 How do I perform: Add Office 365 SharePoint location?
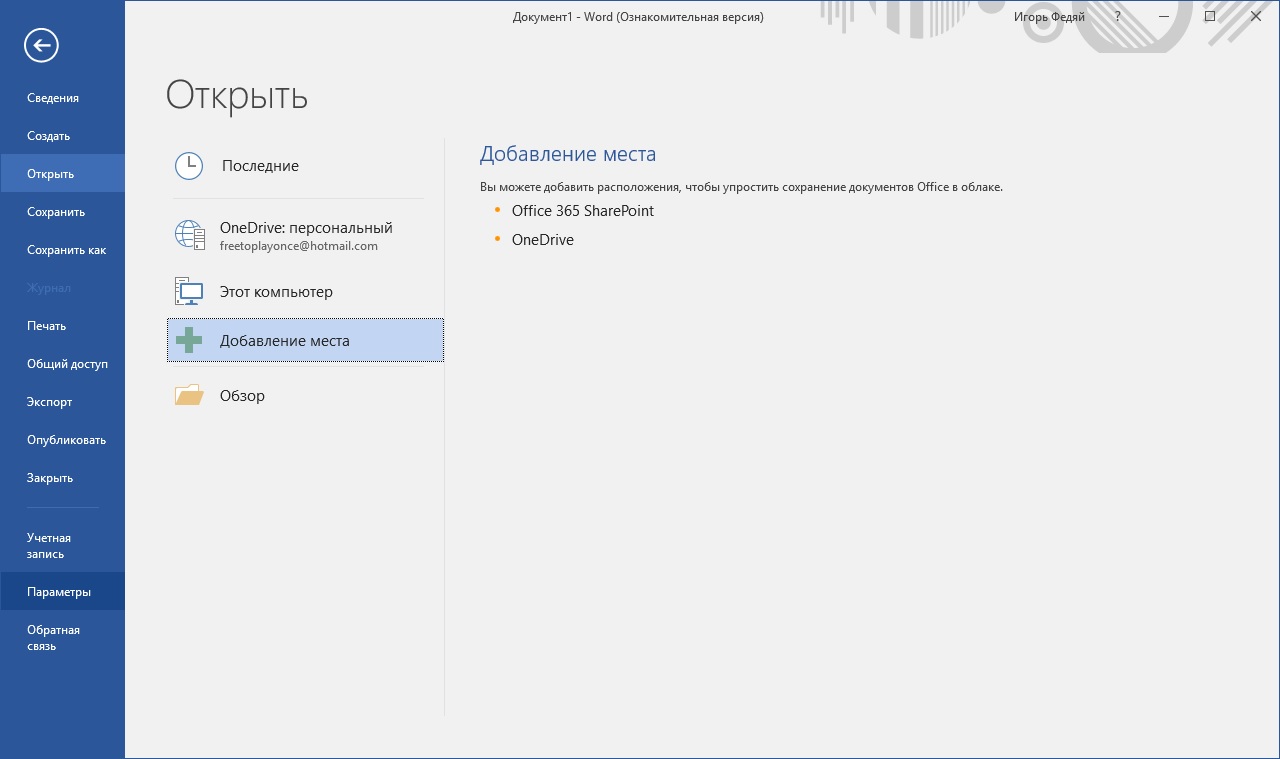pyautogui.click(x=582, y=211)
